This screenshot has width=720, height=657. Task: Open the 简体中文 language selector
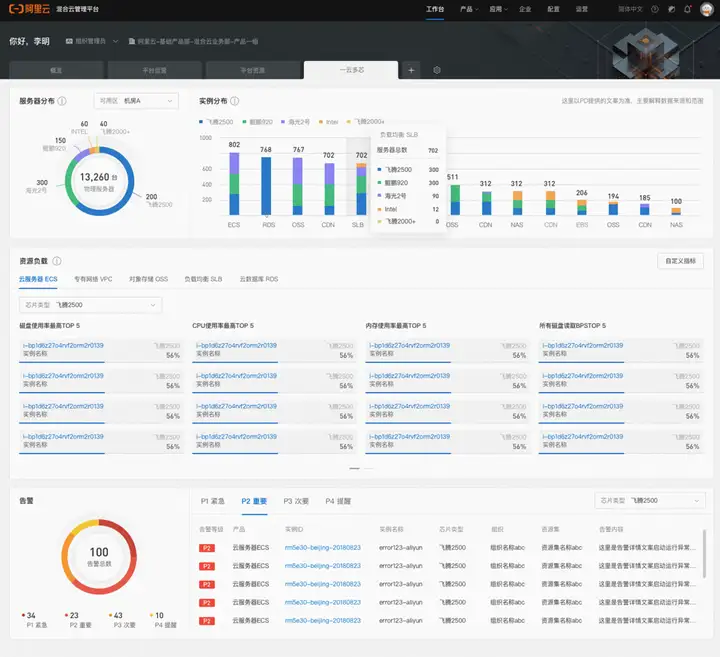[630, 9]
